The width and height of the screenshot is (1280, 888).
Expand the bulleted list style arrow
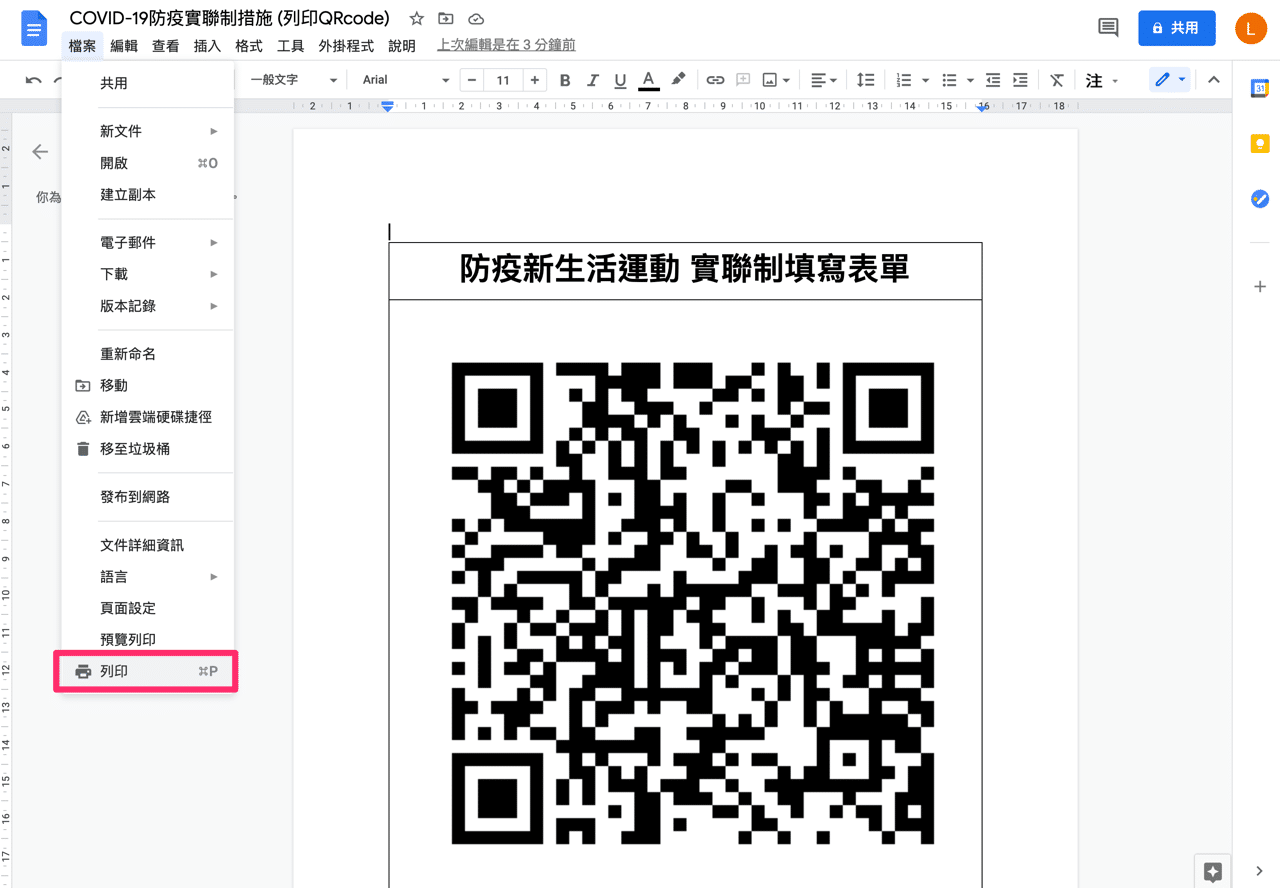[x=971, y=80]
